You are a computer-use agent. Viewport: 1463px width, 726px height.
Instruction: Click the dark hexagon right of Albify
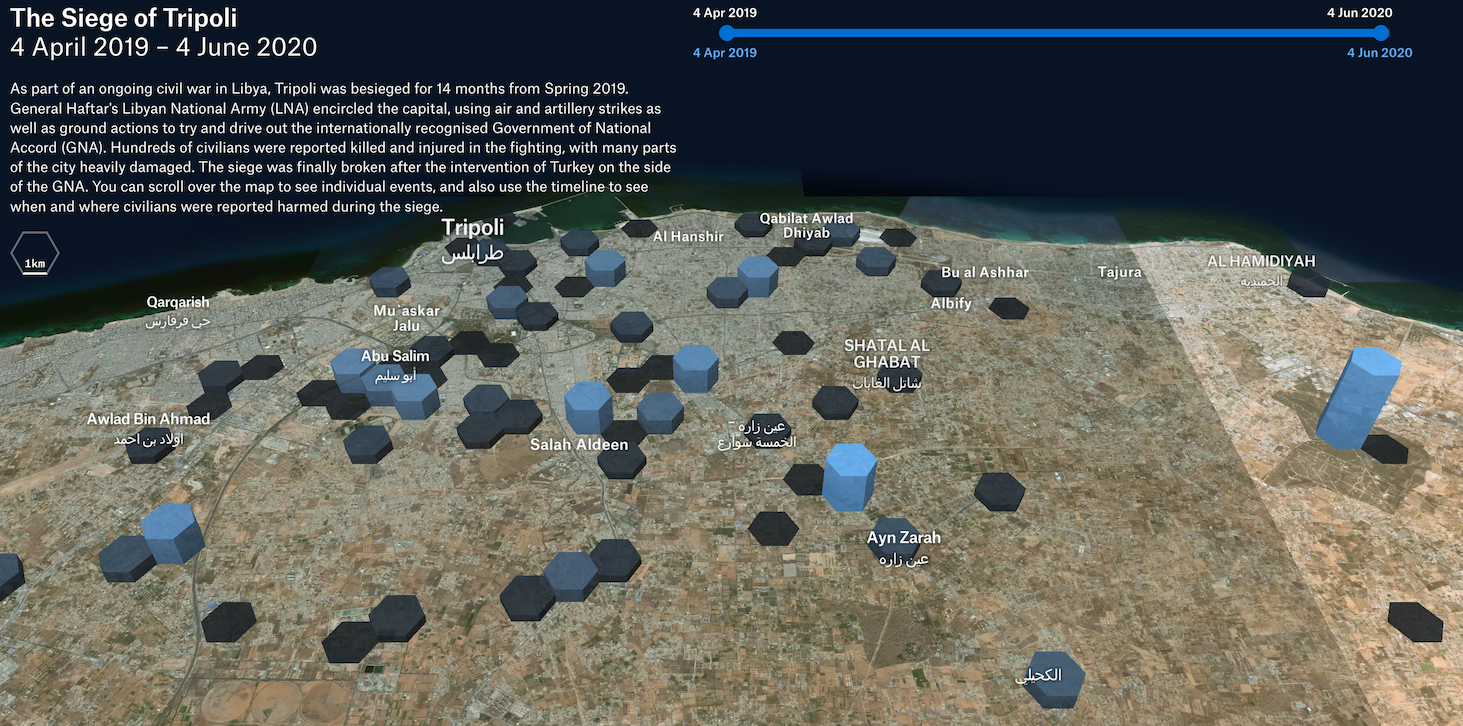point(1008,307)
